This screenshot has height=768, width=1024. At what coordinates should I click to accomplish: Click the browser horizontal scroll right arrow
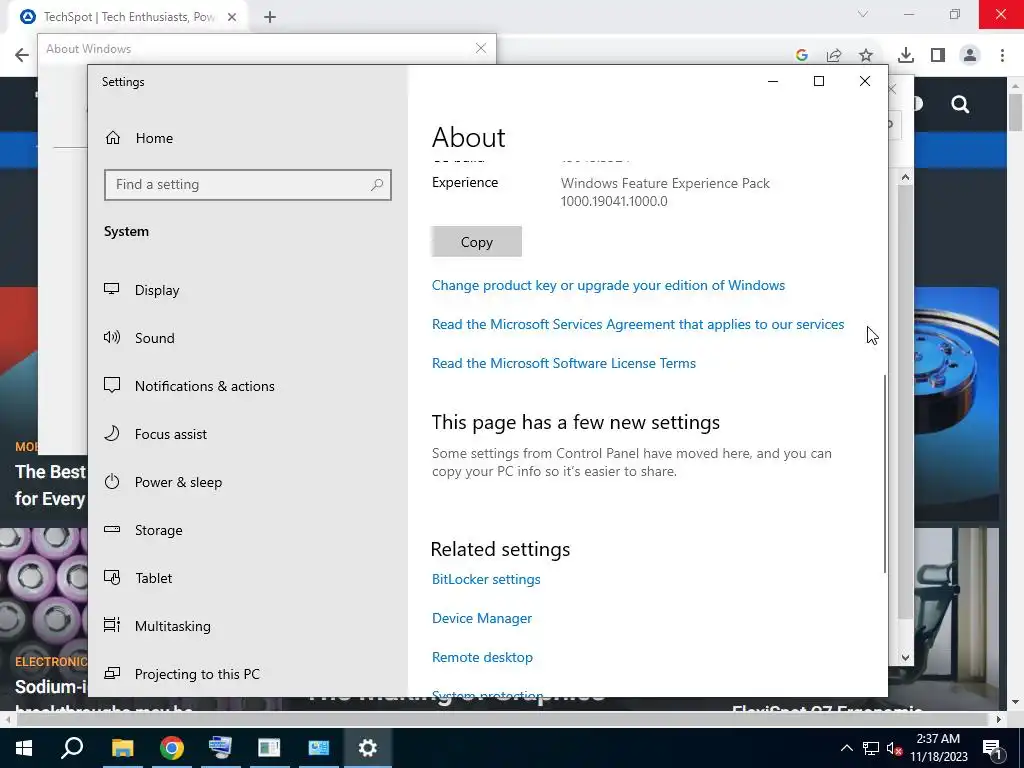999,719
